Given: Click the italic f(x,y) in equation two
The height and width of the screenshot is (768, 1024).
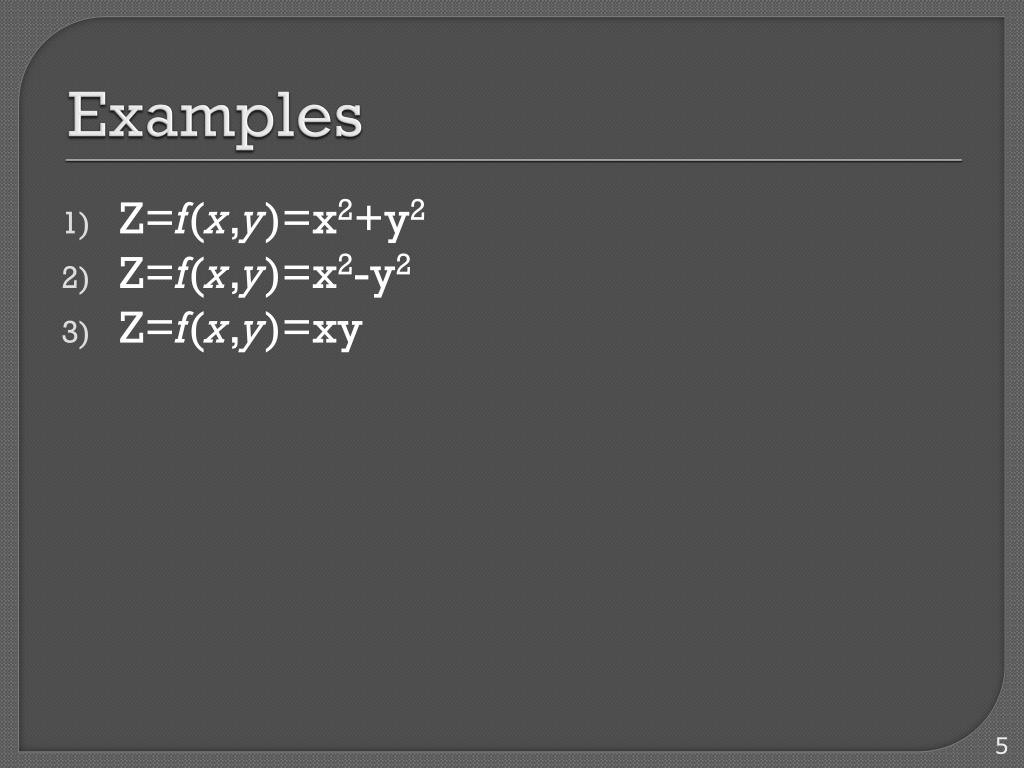Looking at the screenshot, I should (x=227, y=275).
